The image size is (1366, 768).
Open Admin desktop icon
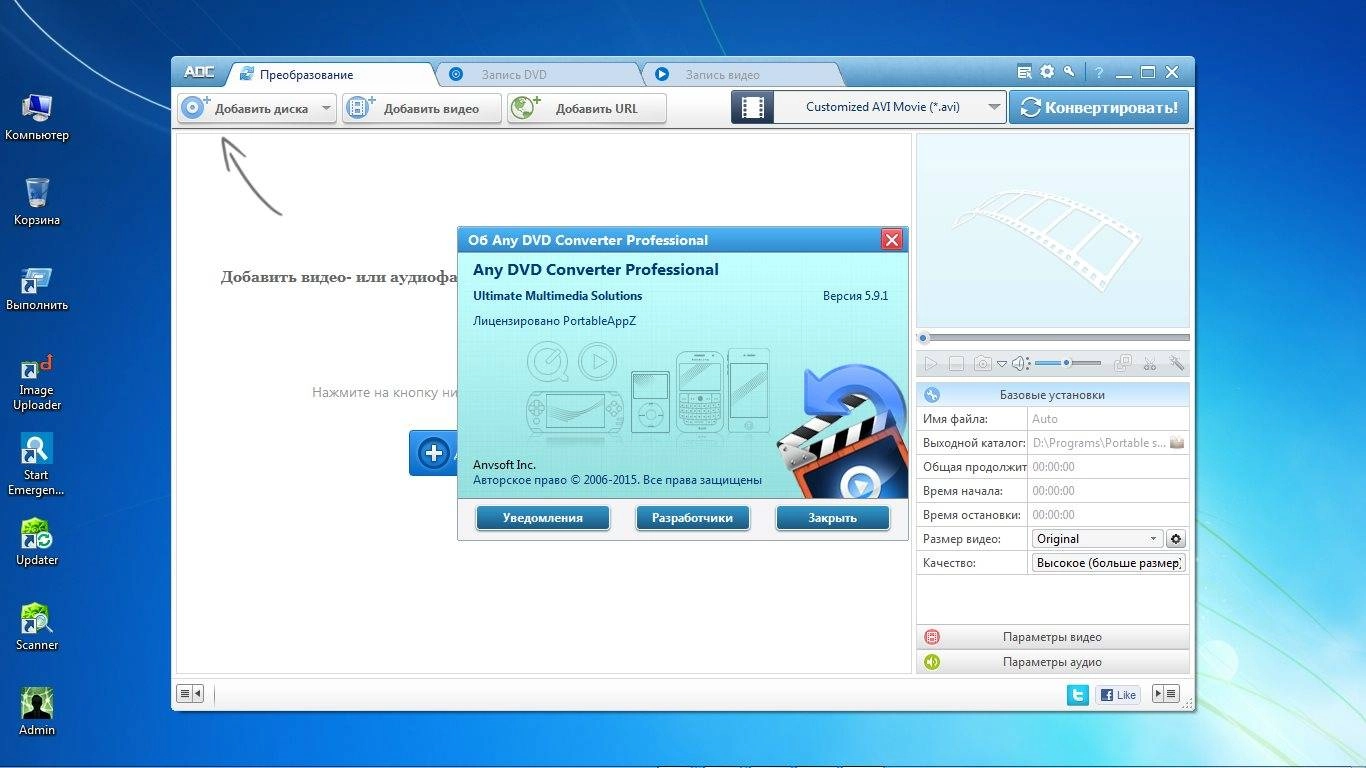tap(37, 713)
